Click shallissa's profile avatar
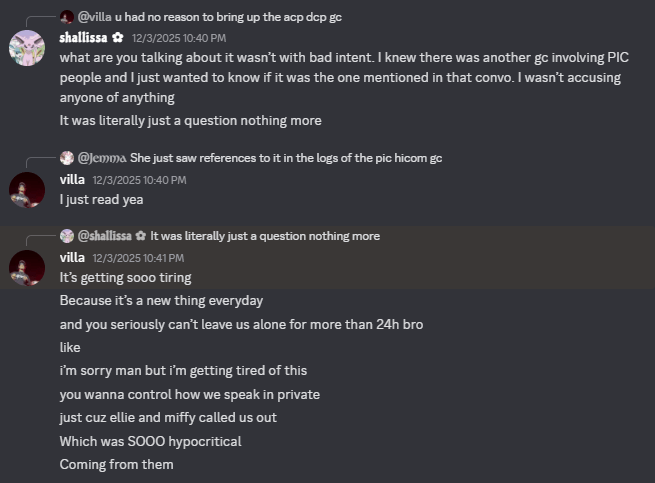Screen dimensions: 655x483 (27, 47)
